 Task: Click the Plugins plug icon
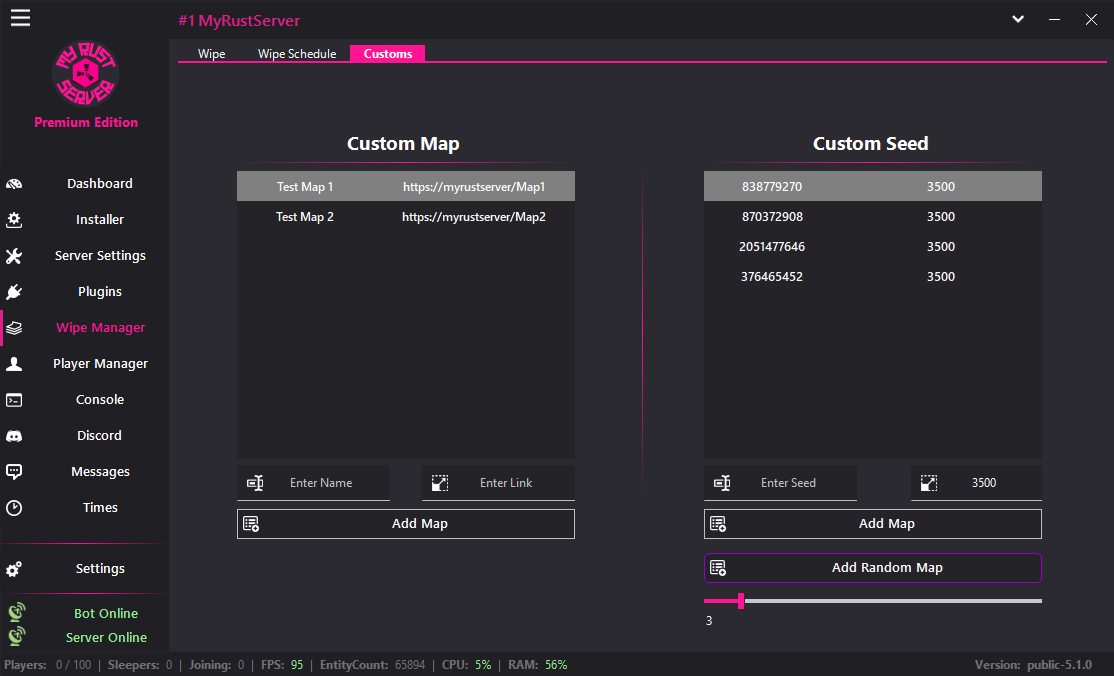click(14, 291)
